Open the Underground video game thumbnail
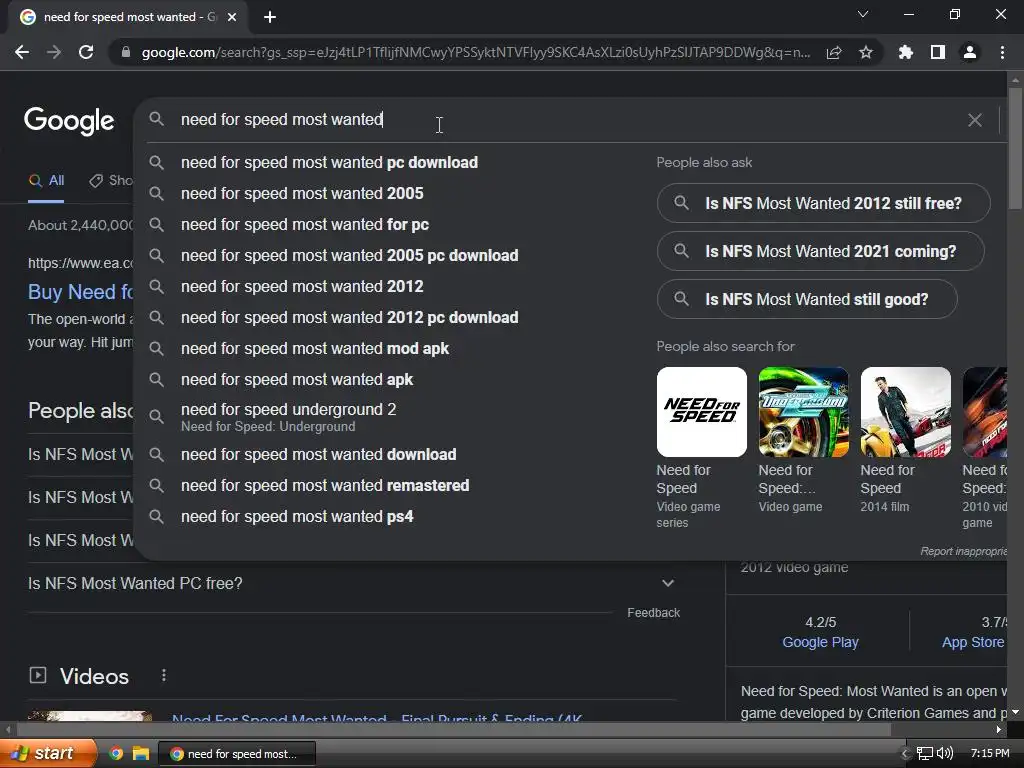Screen dimensions: 1024x768 [803, 412]
